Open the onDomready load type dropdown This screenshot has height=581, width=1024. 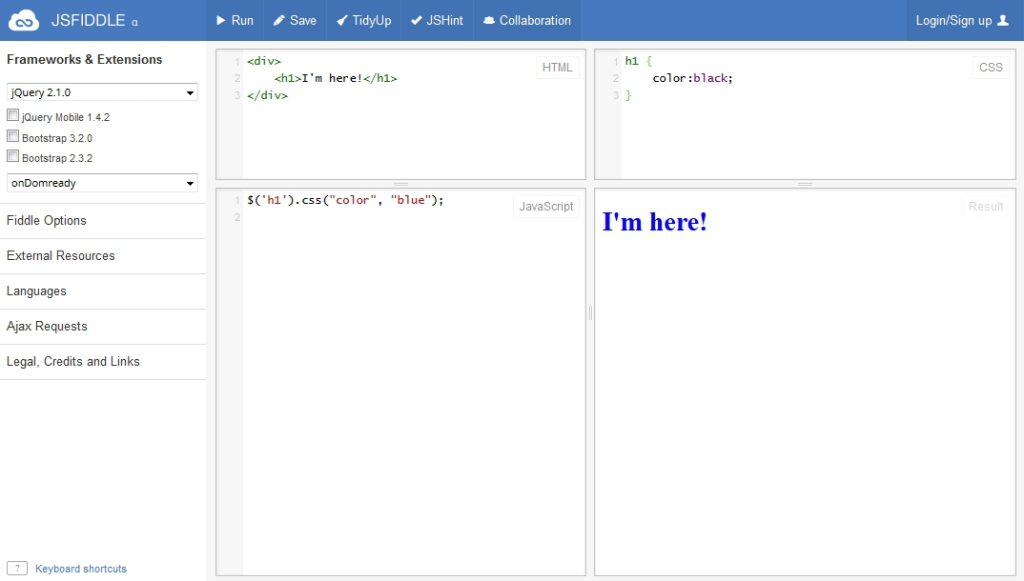(102, 183)
